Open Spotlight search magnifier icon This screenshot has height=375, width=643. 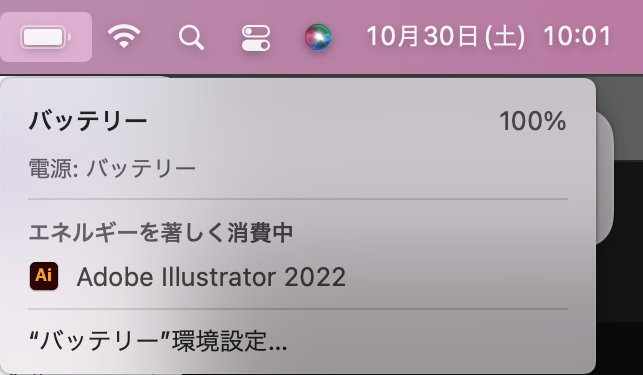coord(191,38)
